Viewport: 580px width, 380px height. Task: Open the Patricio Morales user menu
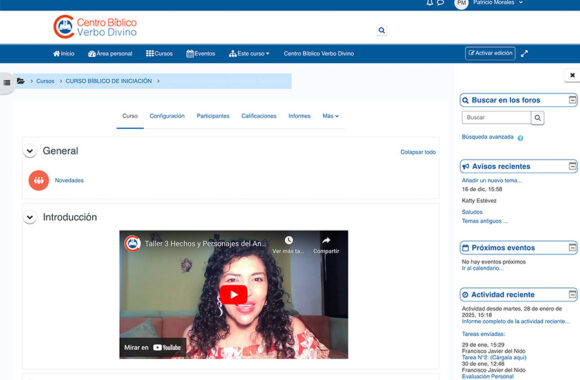pos(498,3)
